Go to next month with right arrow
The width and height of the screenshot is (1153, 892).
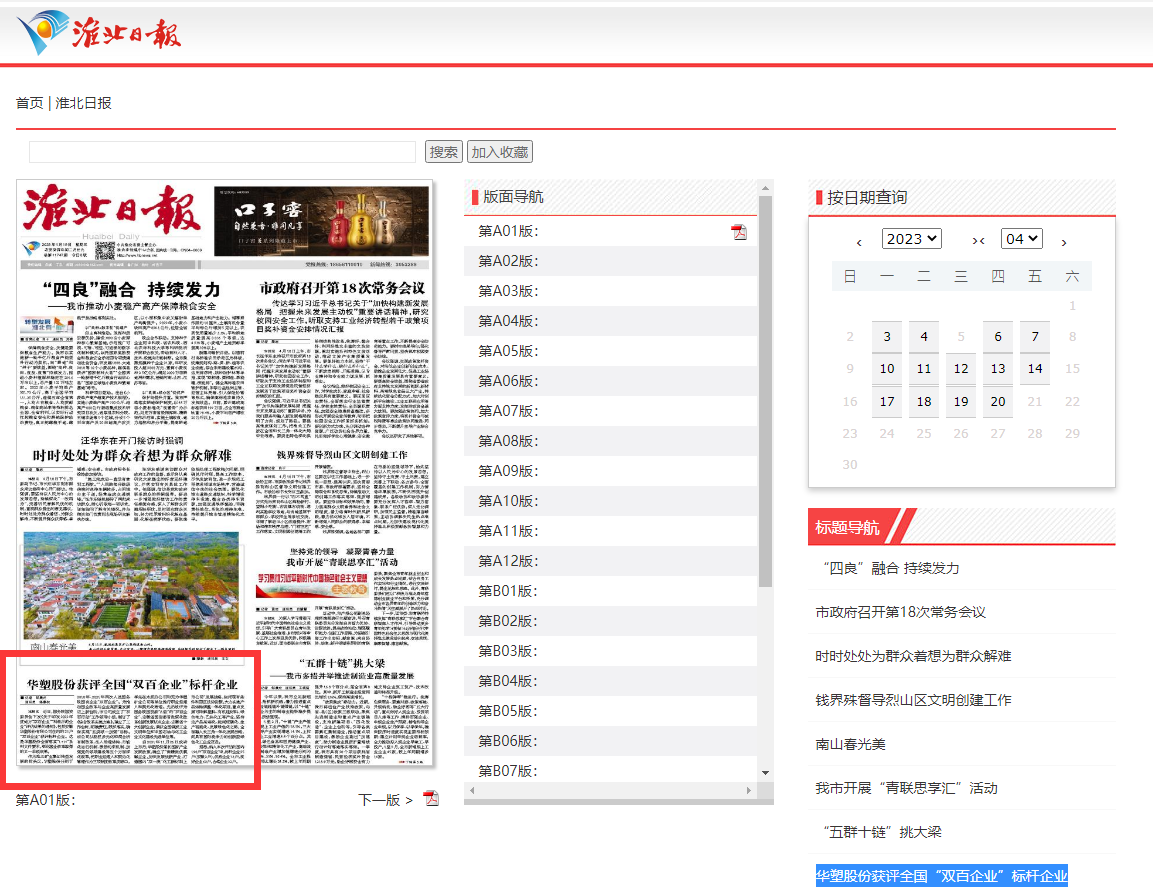1063,242
